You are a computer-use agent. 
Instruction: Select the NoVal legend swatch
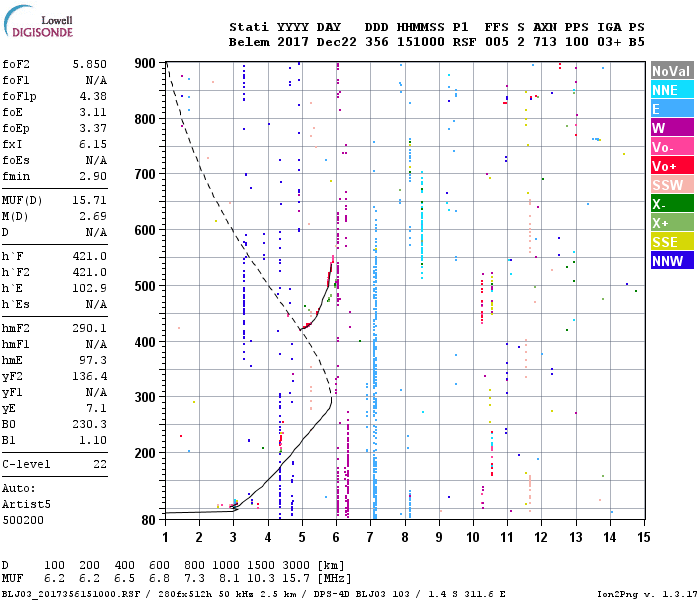coord(672,71)
